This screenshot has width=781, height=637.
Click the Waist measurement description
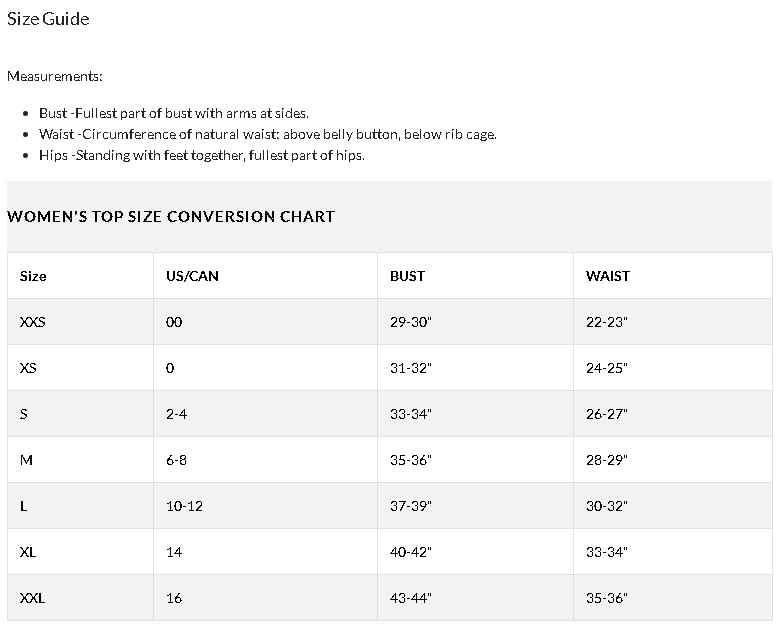(x=267, y=134)
